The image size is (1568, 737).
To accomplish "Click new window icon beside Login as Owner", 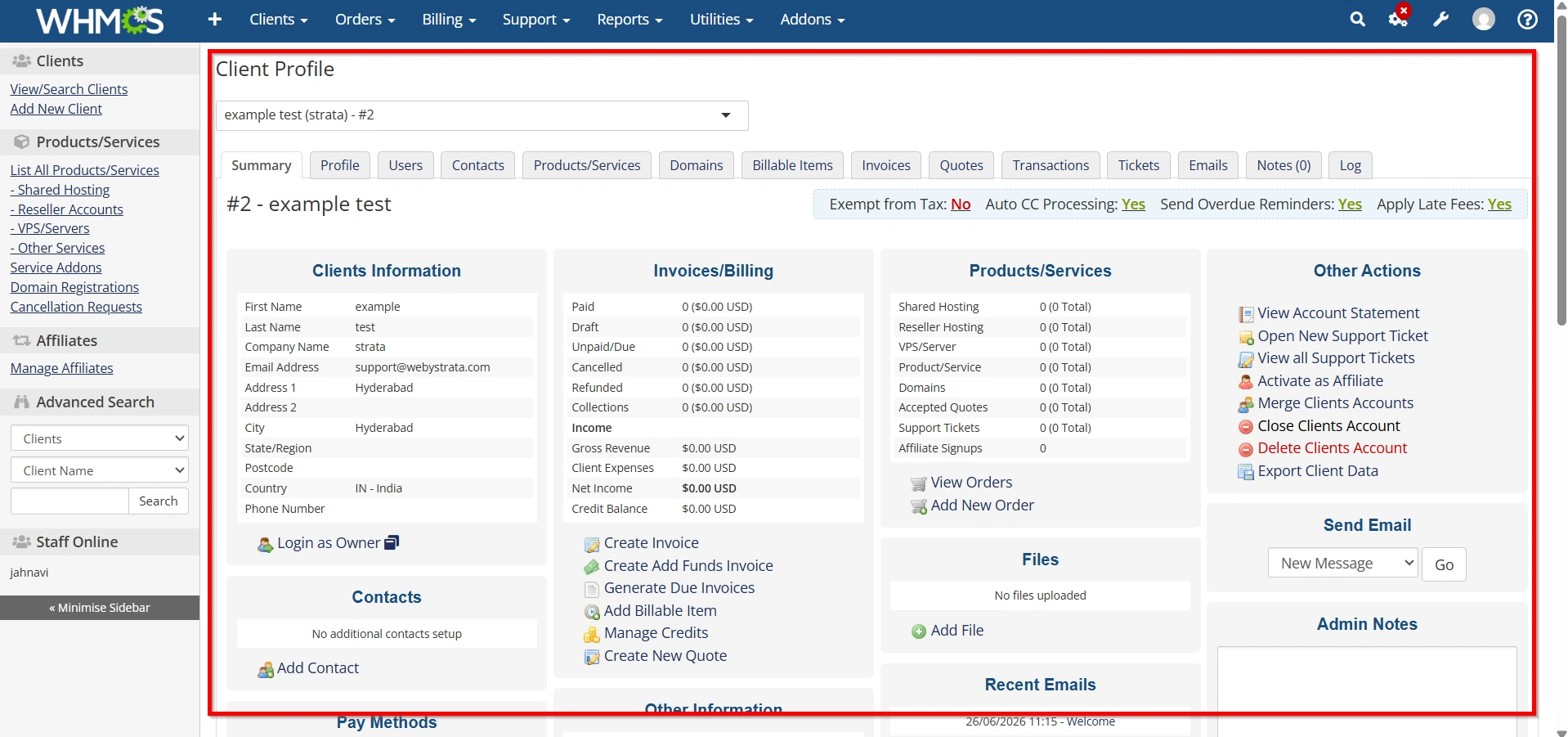I will (392, 542).
